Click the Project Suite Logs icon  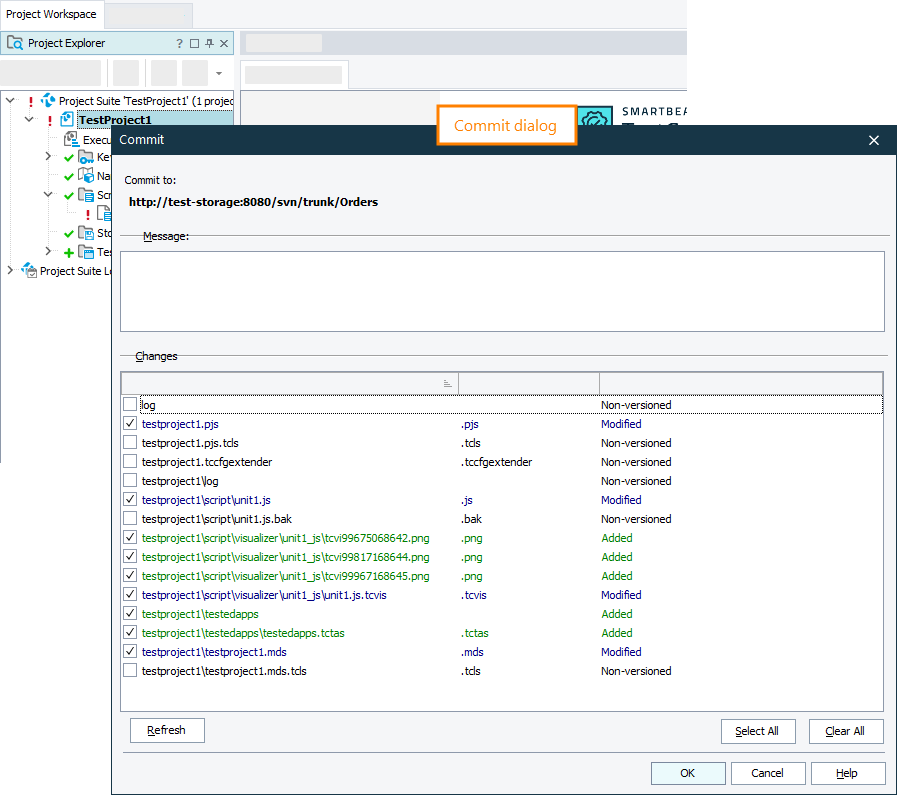(x=29, y=271)
